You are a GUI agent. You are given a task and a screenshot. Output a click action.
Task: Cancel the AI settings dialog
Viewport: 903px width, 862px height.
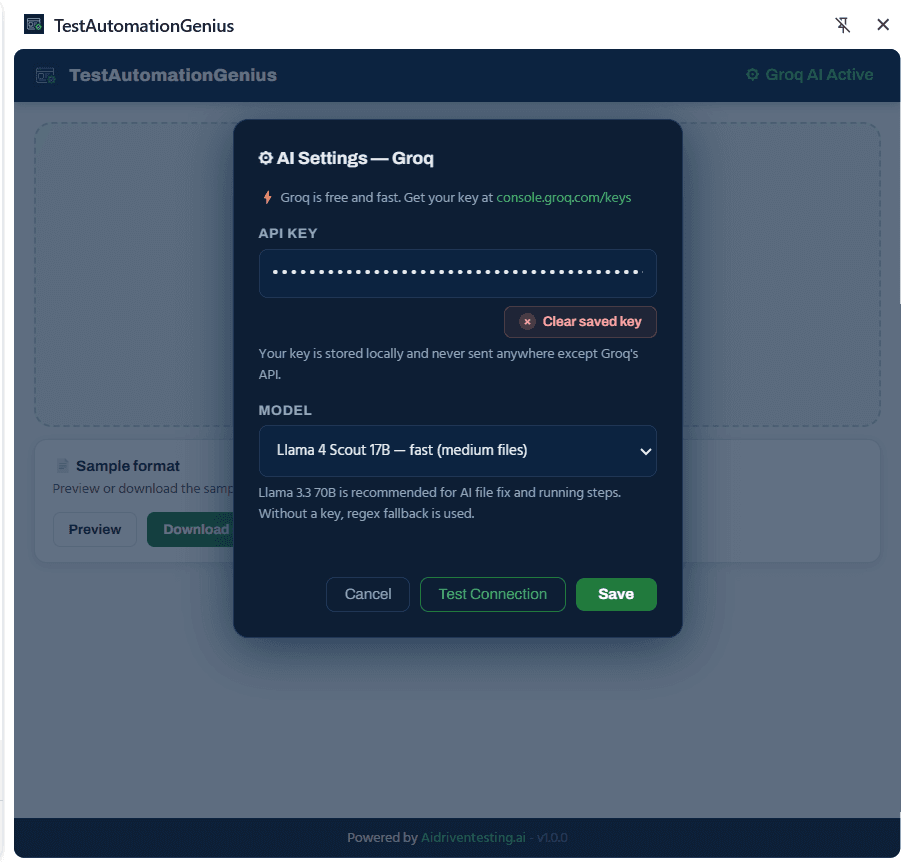367,594
